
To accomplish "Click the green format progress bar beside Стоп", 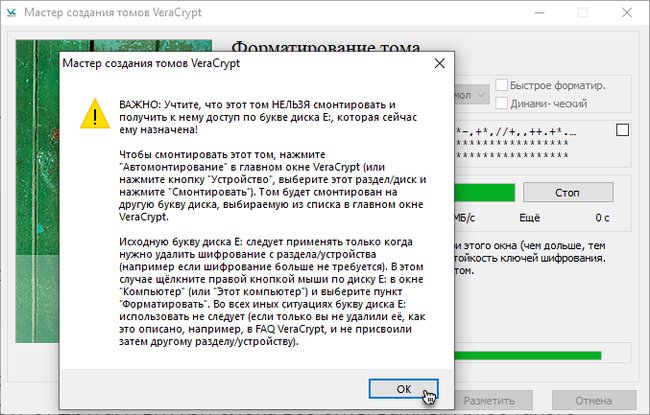I will [485, 193].
